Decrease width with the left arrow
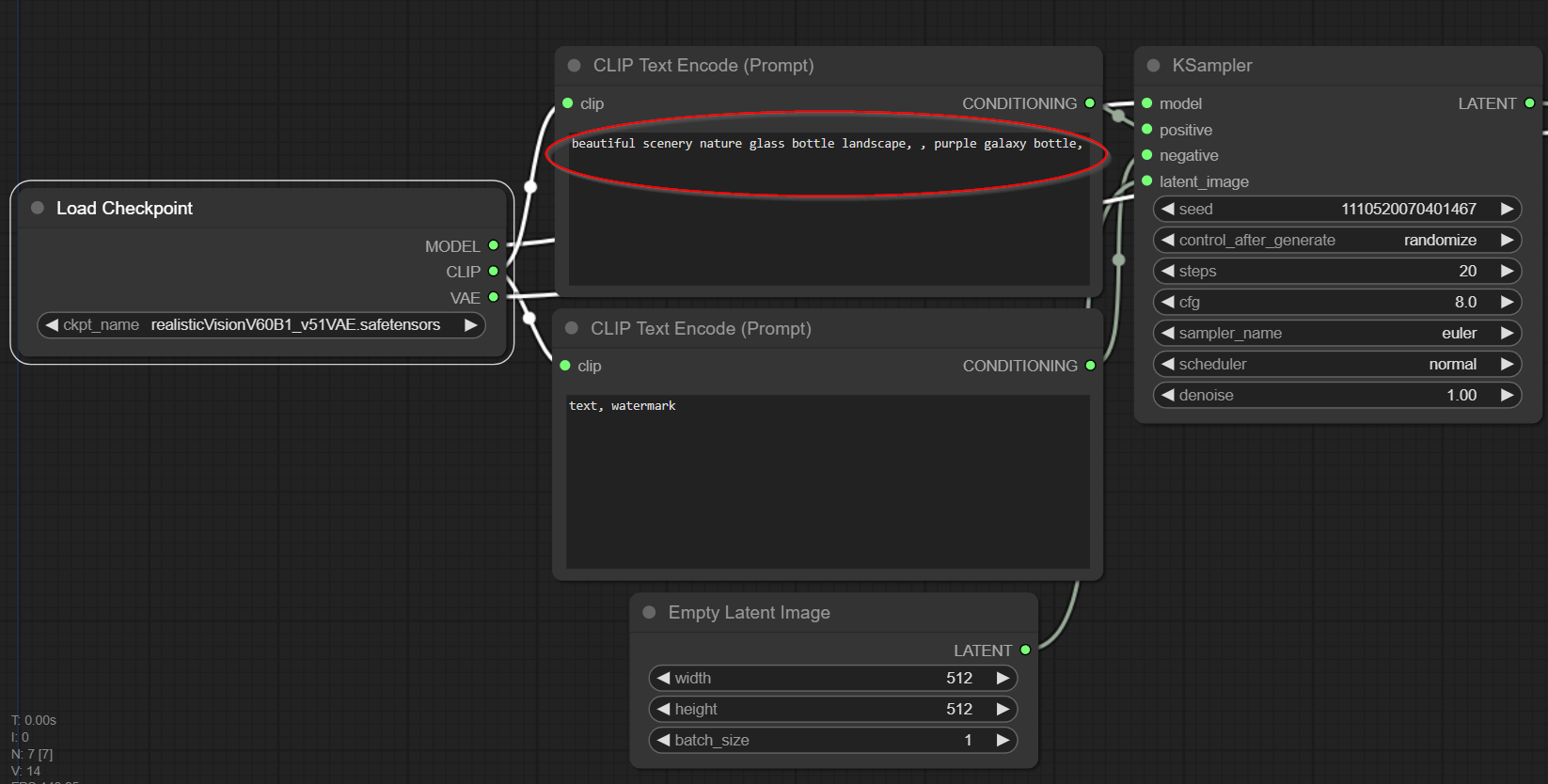 coord(664,678)
